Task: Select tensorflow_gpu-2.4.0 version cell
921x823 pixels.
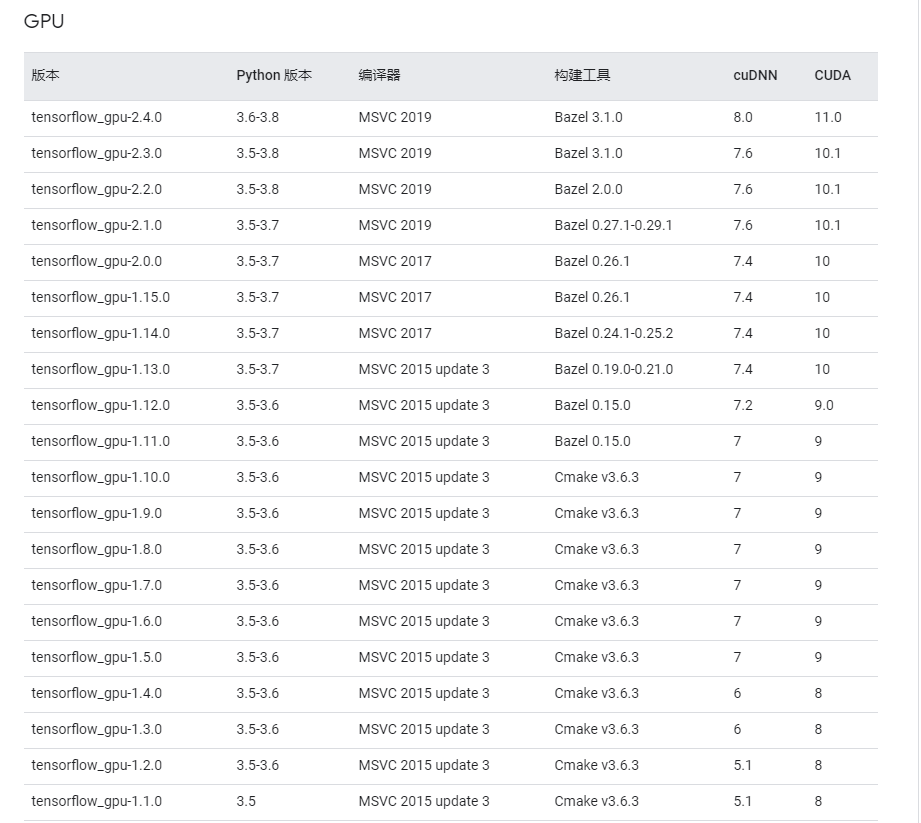Action: point(96,117)
